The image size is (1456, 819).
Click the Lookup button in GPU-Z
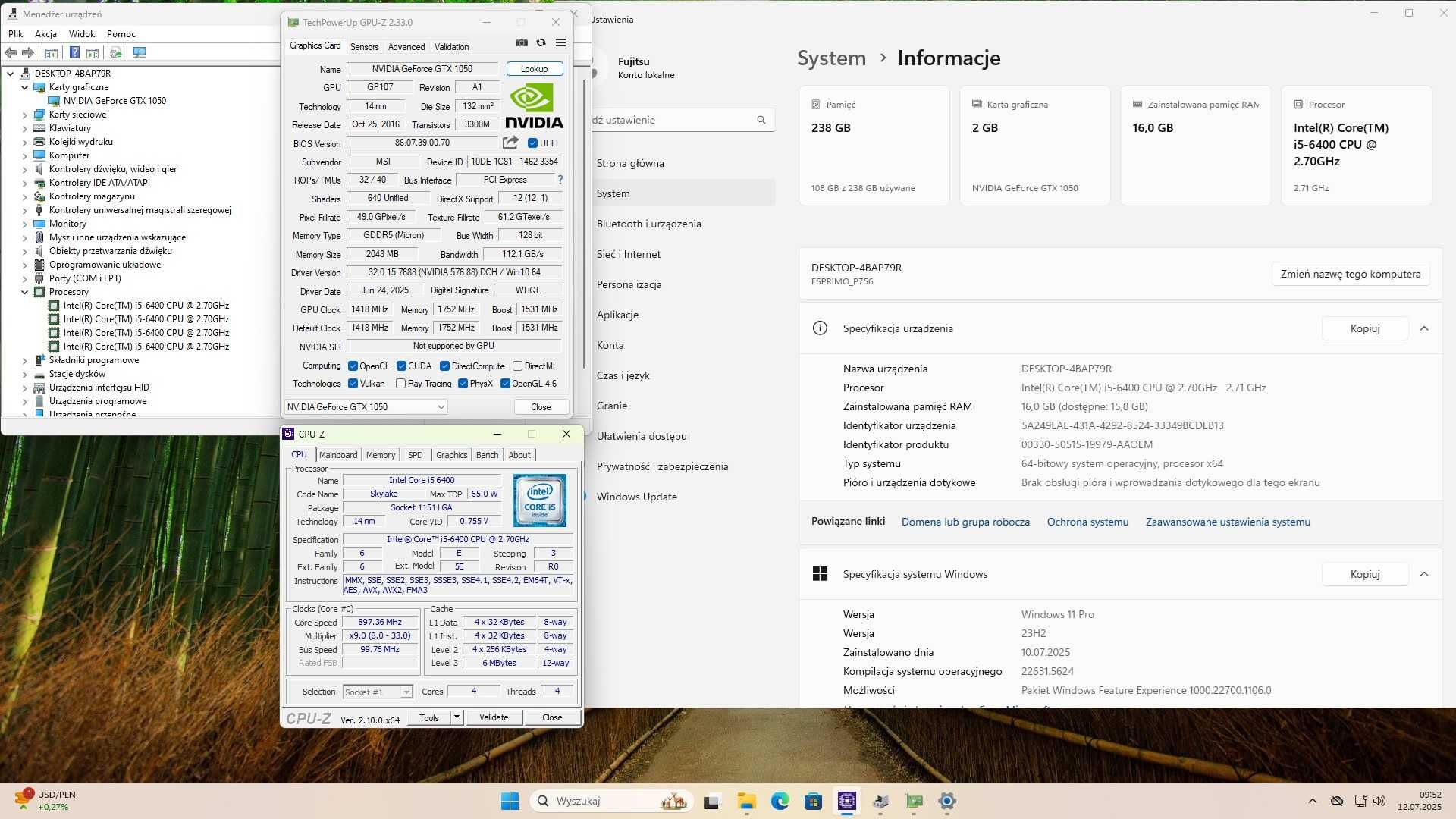pos(535,69)
